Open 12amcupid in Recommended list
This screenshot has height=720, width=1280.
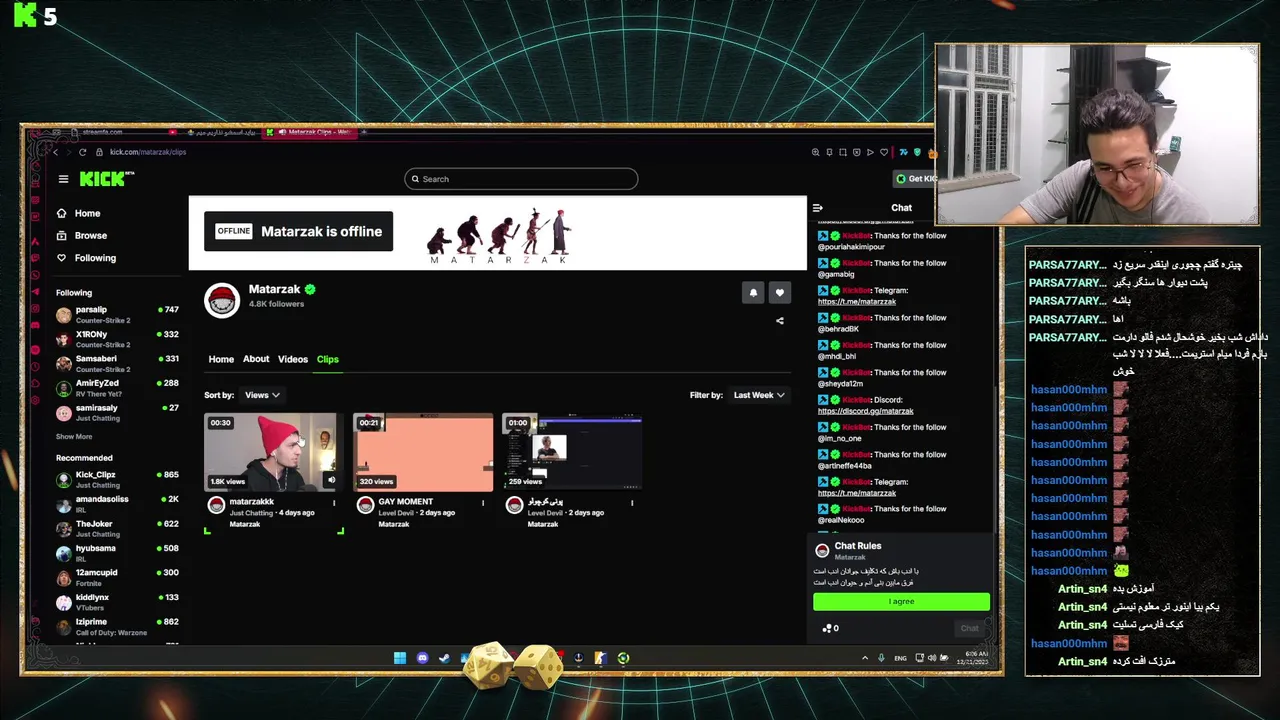117,577
